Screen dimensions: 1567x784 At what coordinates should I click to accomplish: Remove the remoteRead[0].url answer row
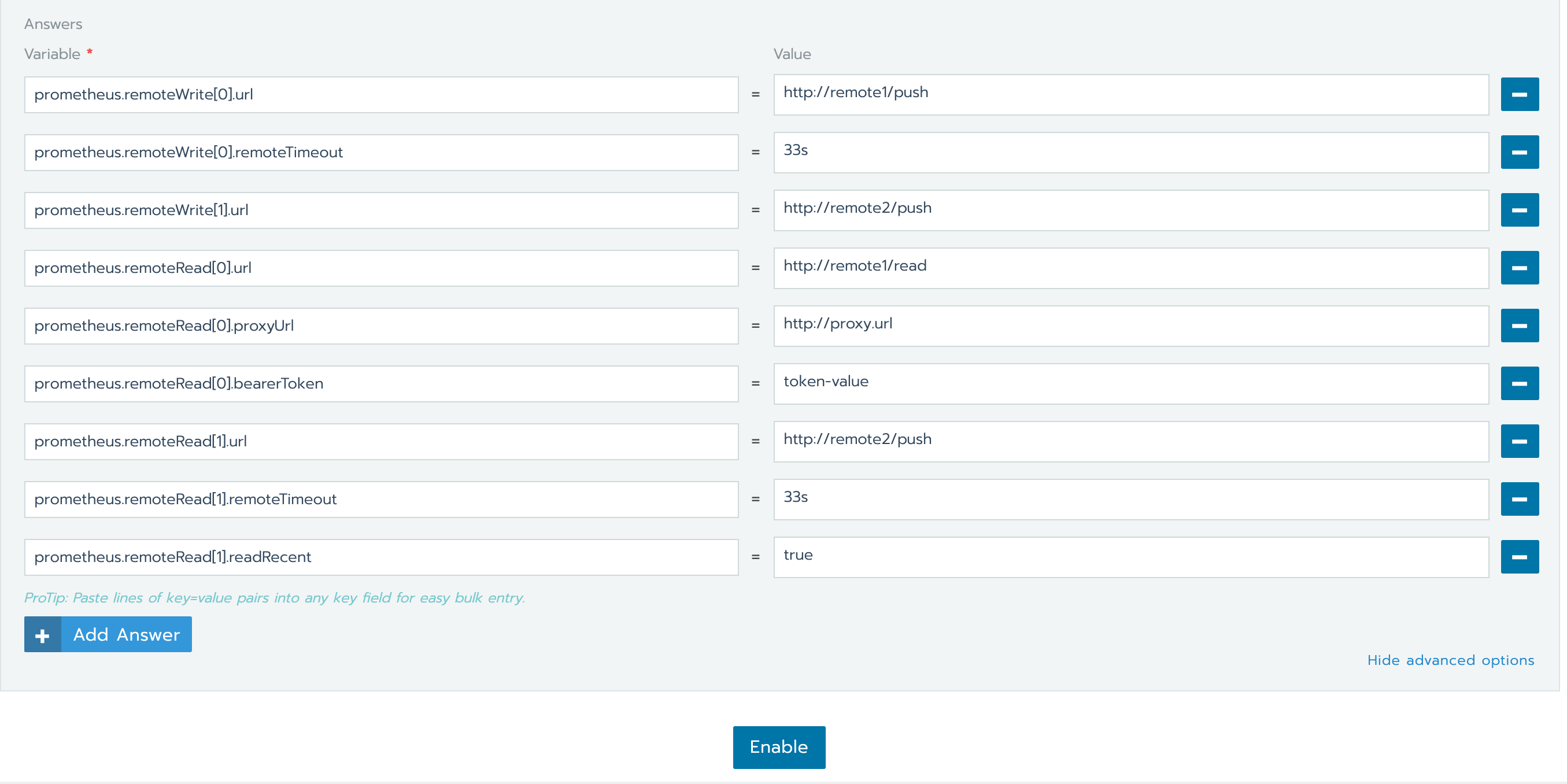pos(1519,268)
